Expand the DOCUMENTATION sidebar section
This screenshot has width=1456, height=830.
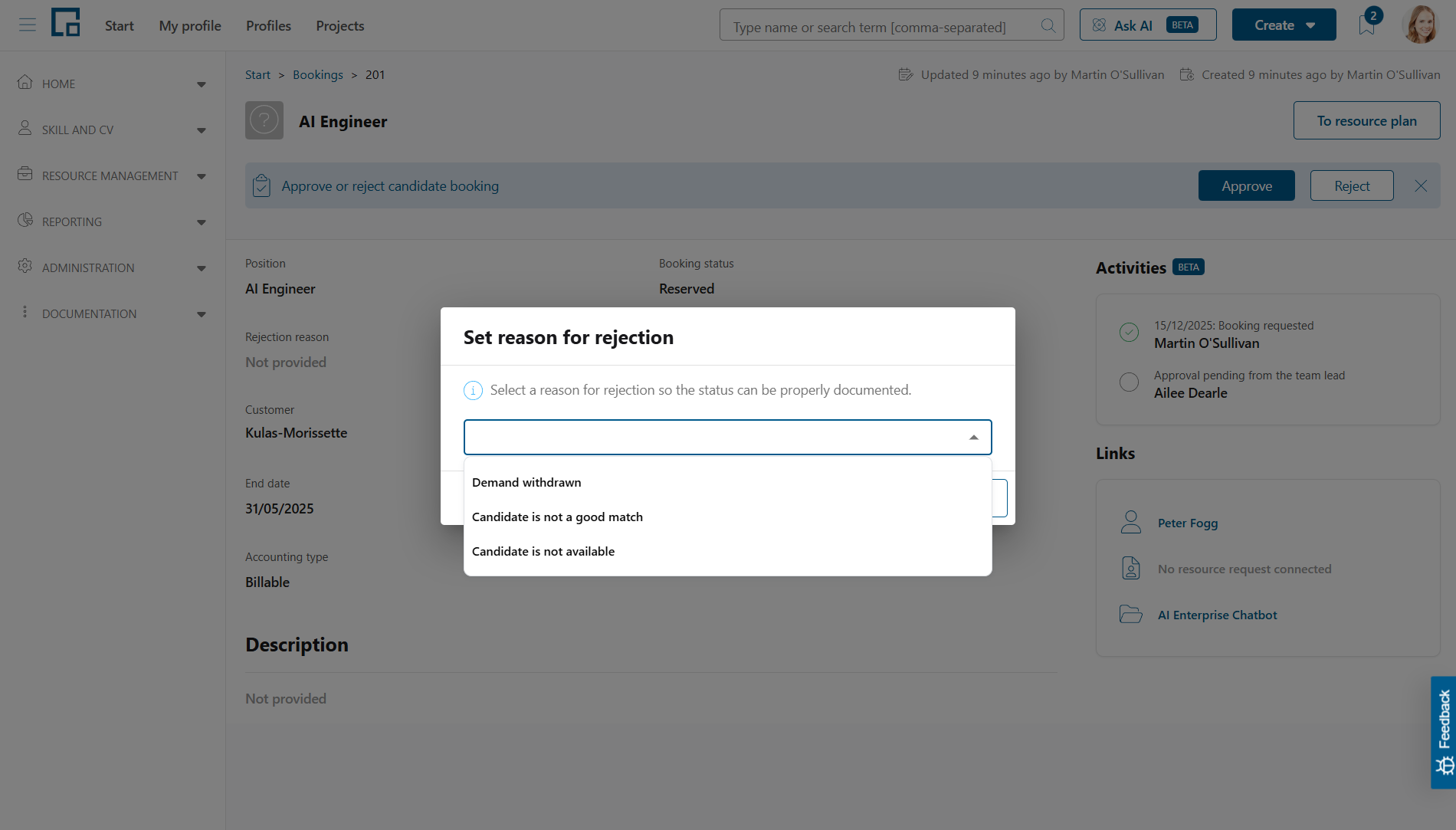(202, 314)
